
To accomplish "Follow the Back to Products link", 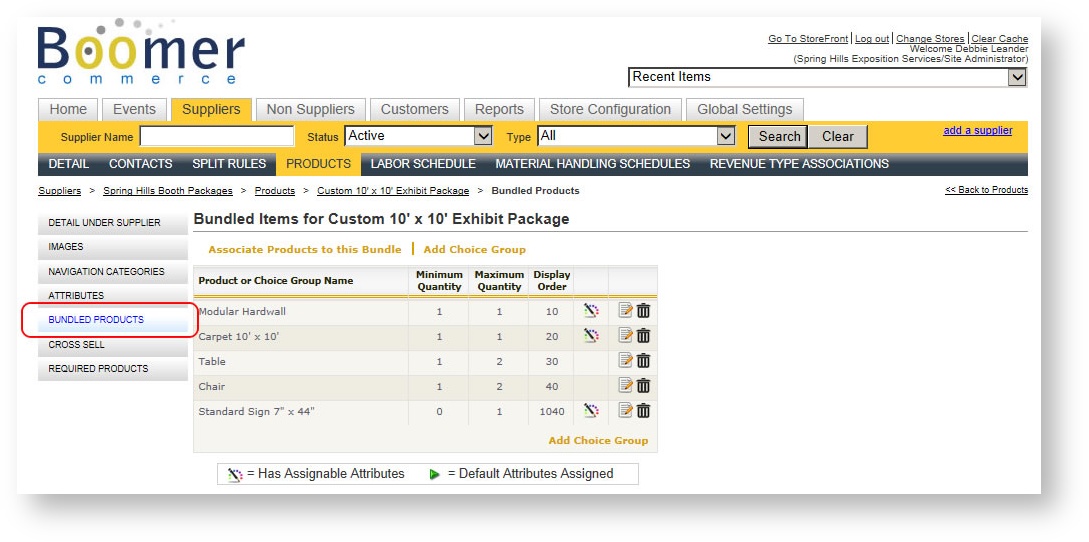I will coord(986,190).
